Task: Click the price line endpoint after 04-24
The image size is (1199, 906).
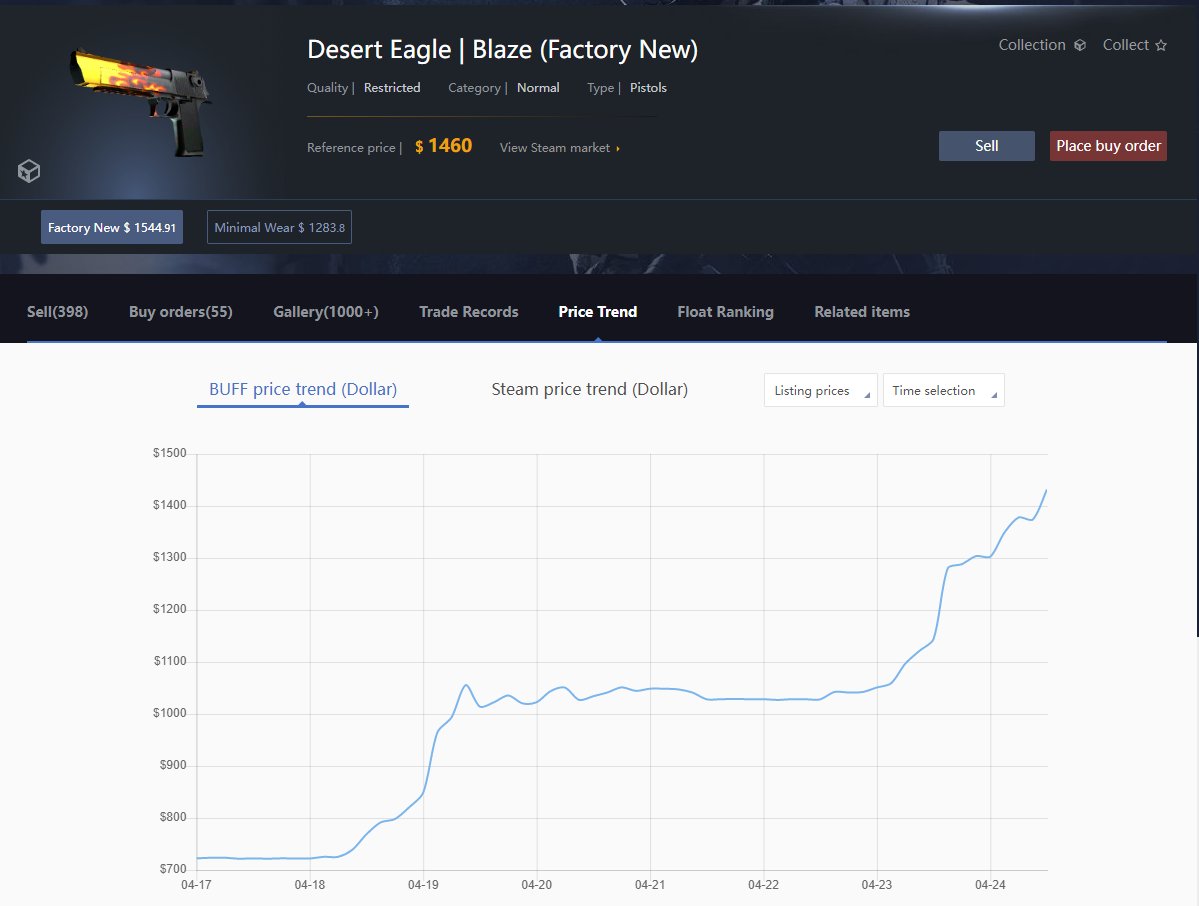Action: point(1045,491)
